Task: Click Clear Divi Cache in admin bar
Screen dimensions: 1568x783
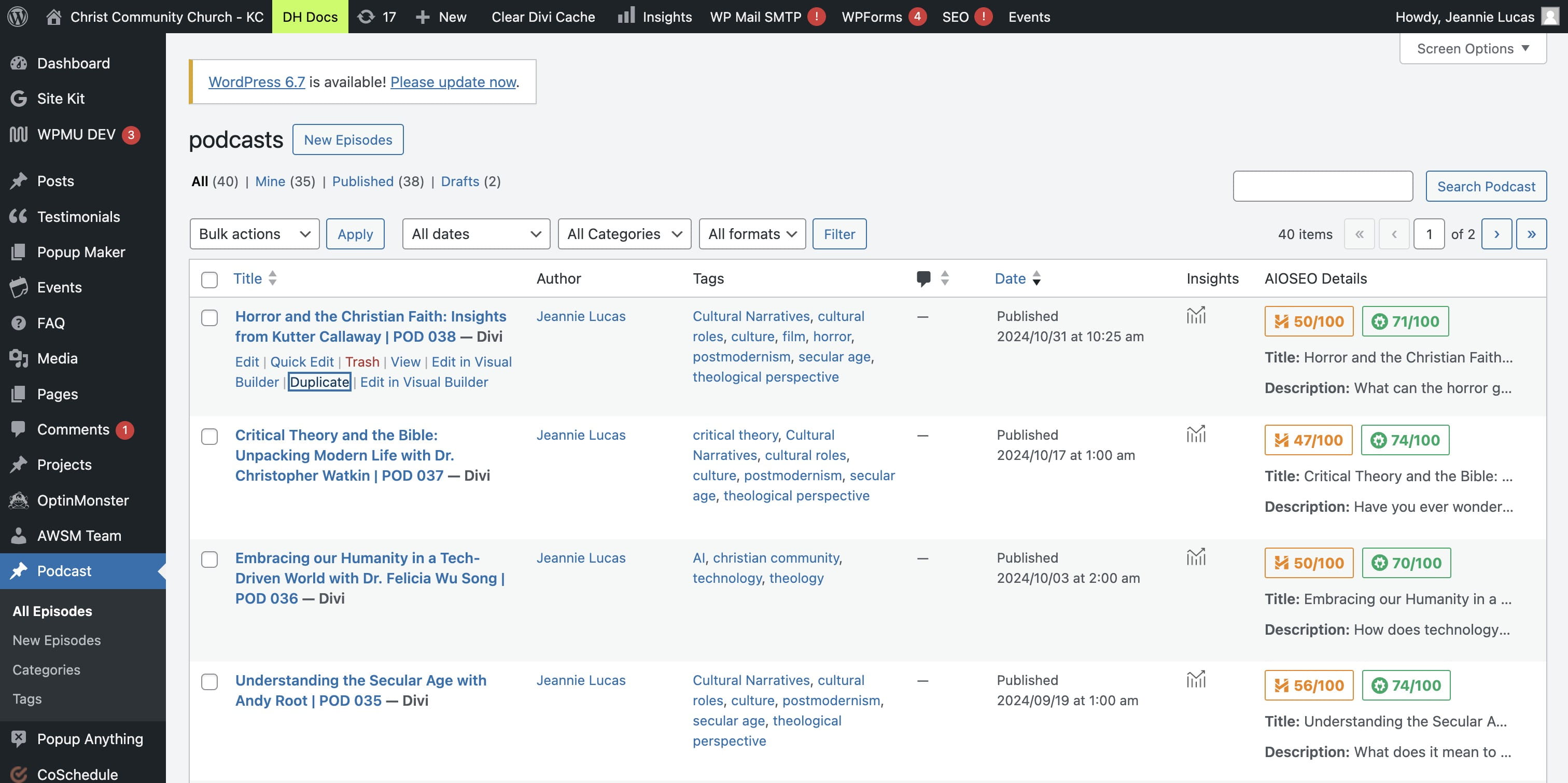Action: tap(543, 17)
